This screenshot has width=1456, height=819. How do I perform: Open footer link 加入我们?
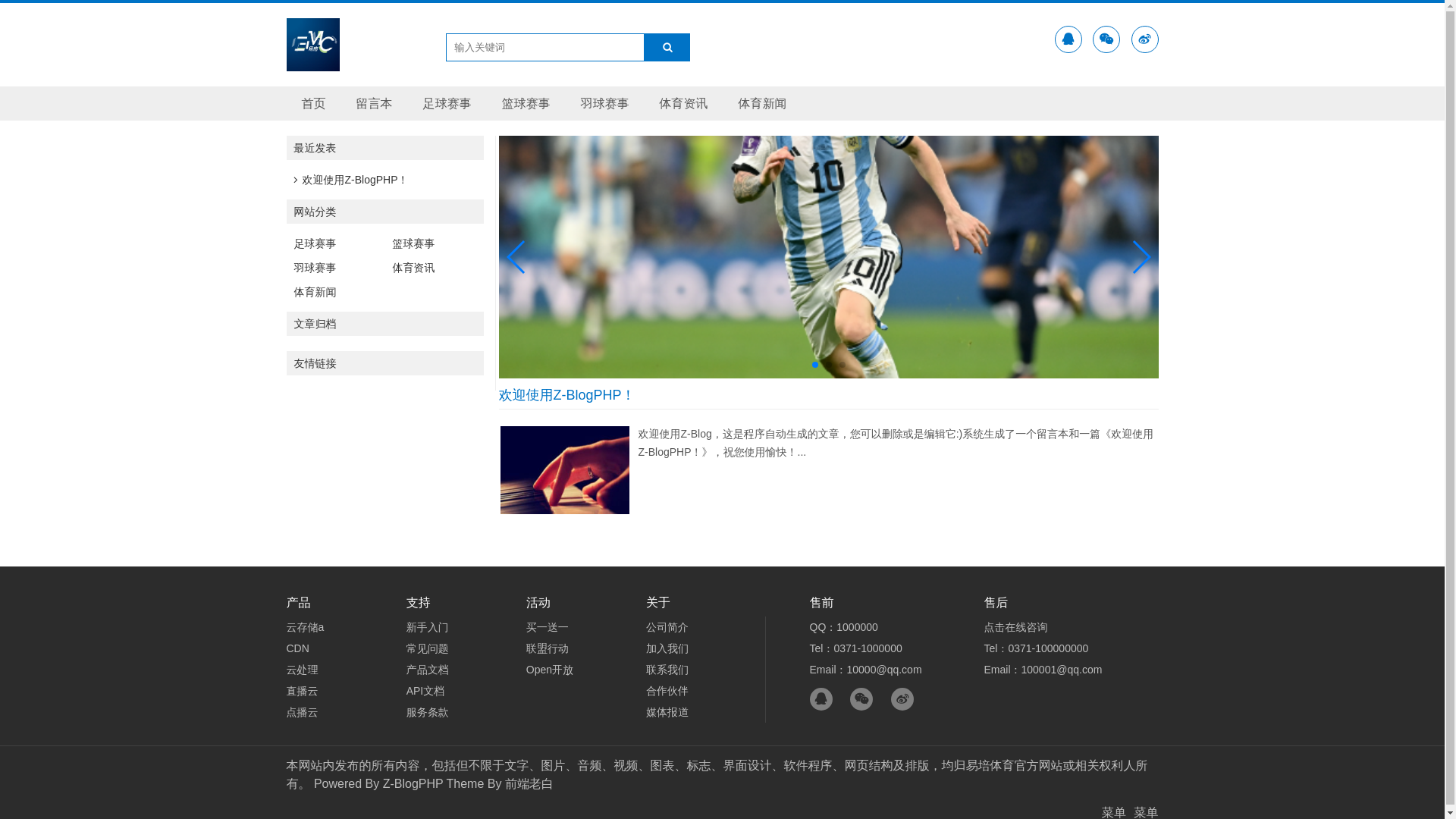pyautogui.click(x=667, y=648)
